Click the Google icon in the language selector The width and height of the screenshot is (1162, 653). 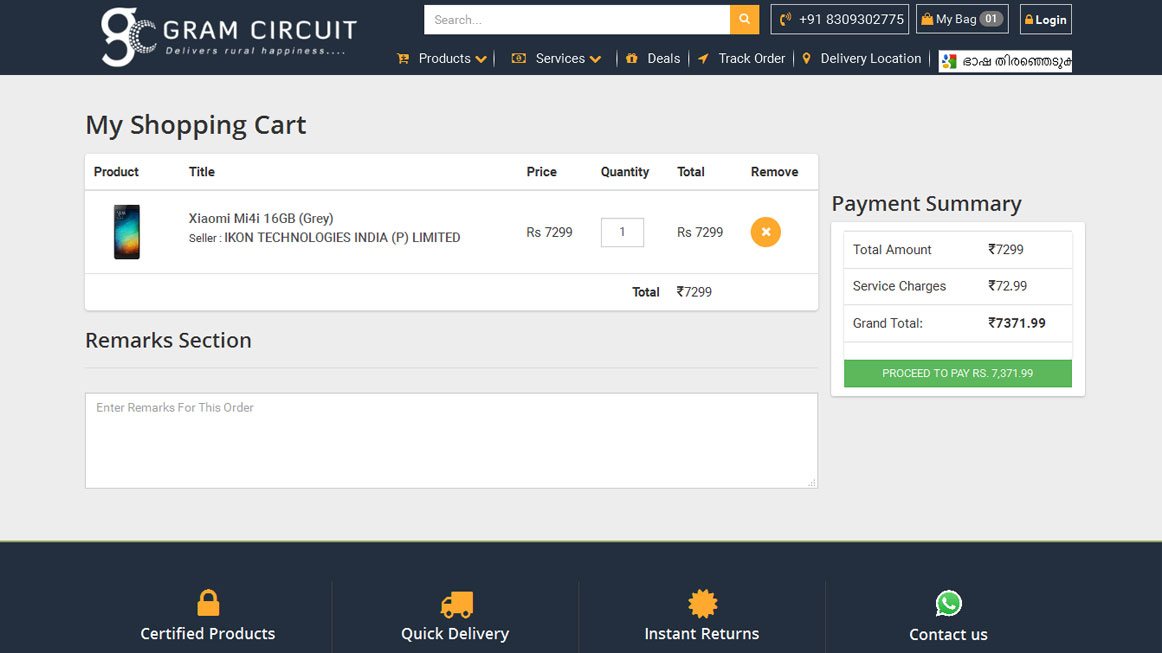(x=949, y=62)
